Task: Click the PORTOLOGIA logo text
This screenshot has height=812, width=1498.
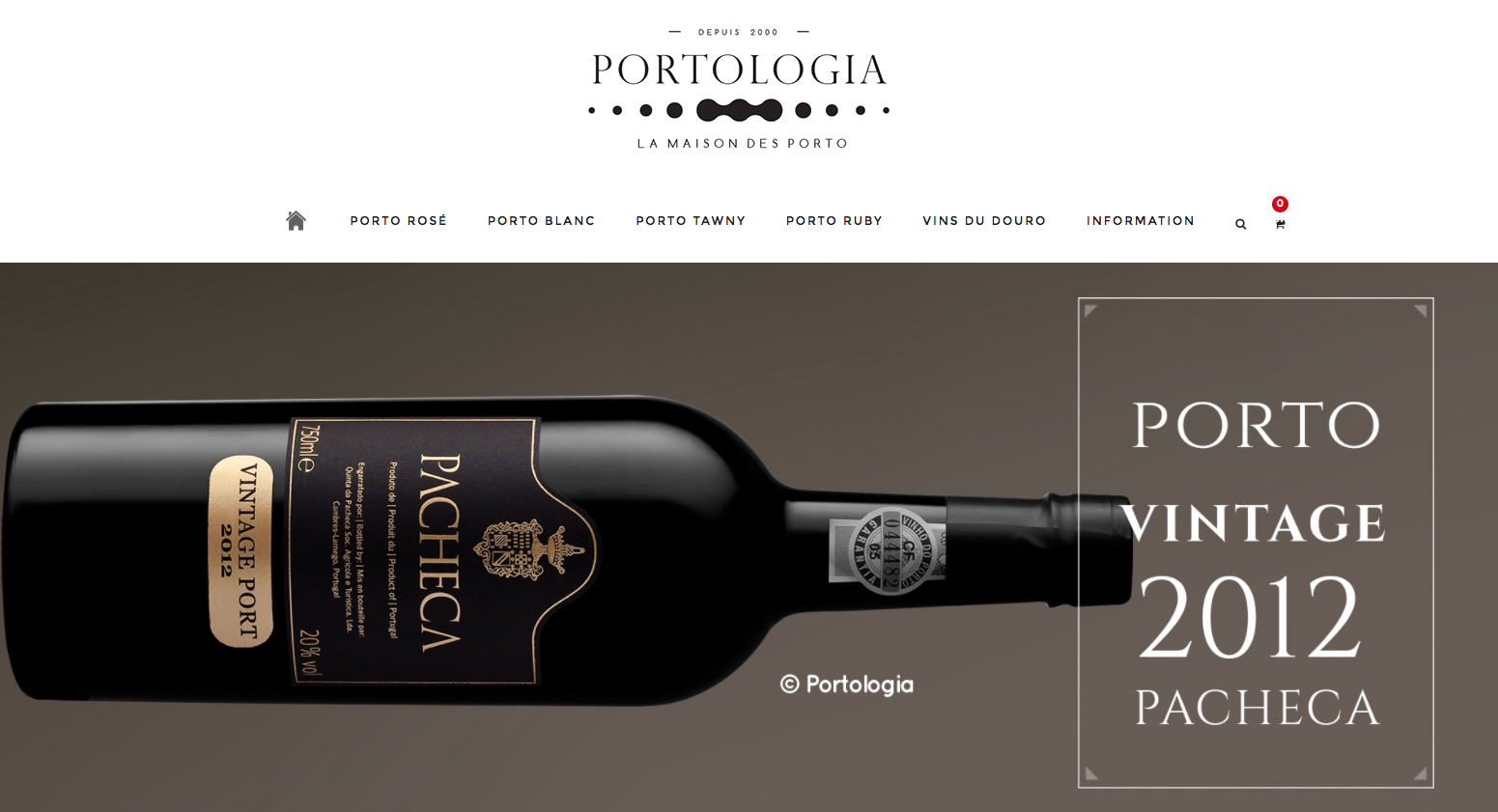Action: (x=739, y=70)
